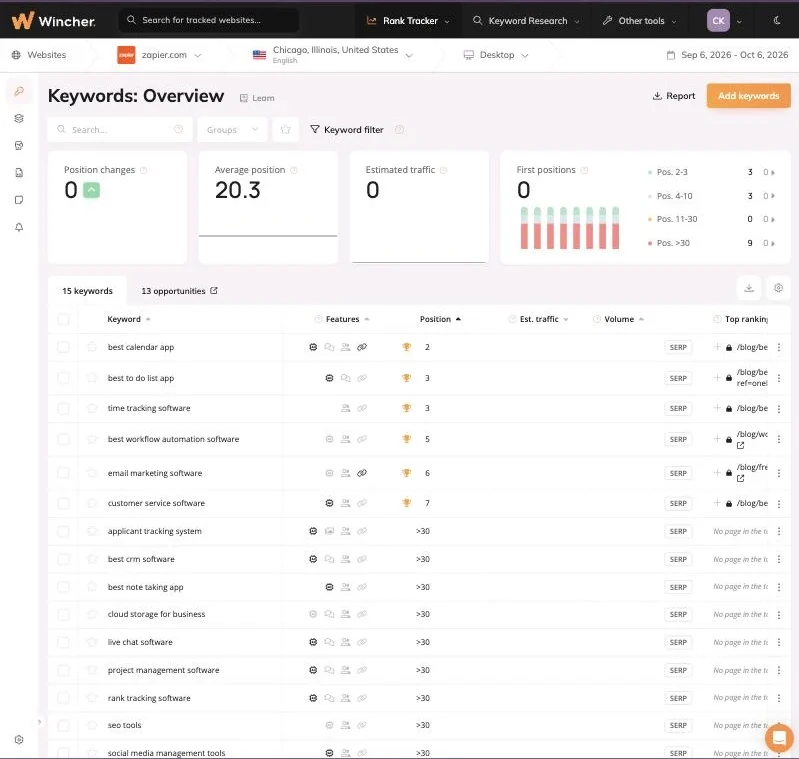Image resolution: width=799 pixels, height=759 pixels.
Task: Select the 15 keywords tab
Action: coord(87,291)
